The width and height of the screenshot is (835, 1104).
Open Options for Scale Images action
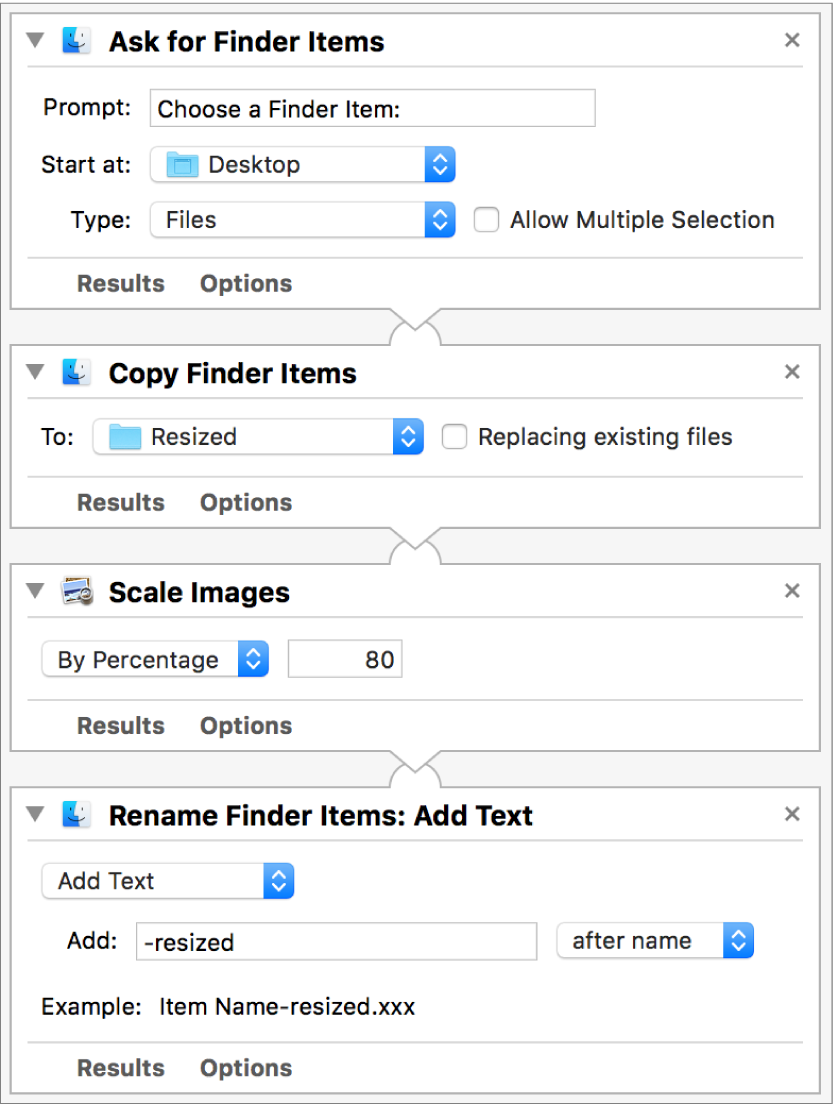(x=246, y=726)
